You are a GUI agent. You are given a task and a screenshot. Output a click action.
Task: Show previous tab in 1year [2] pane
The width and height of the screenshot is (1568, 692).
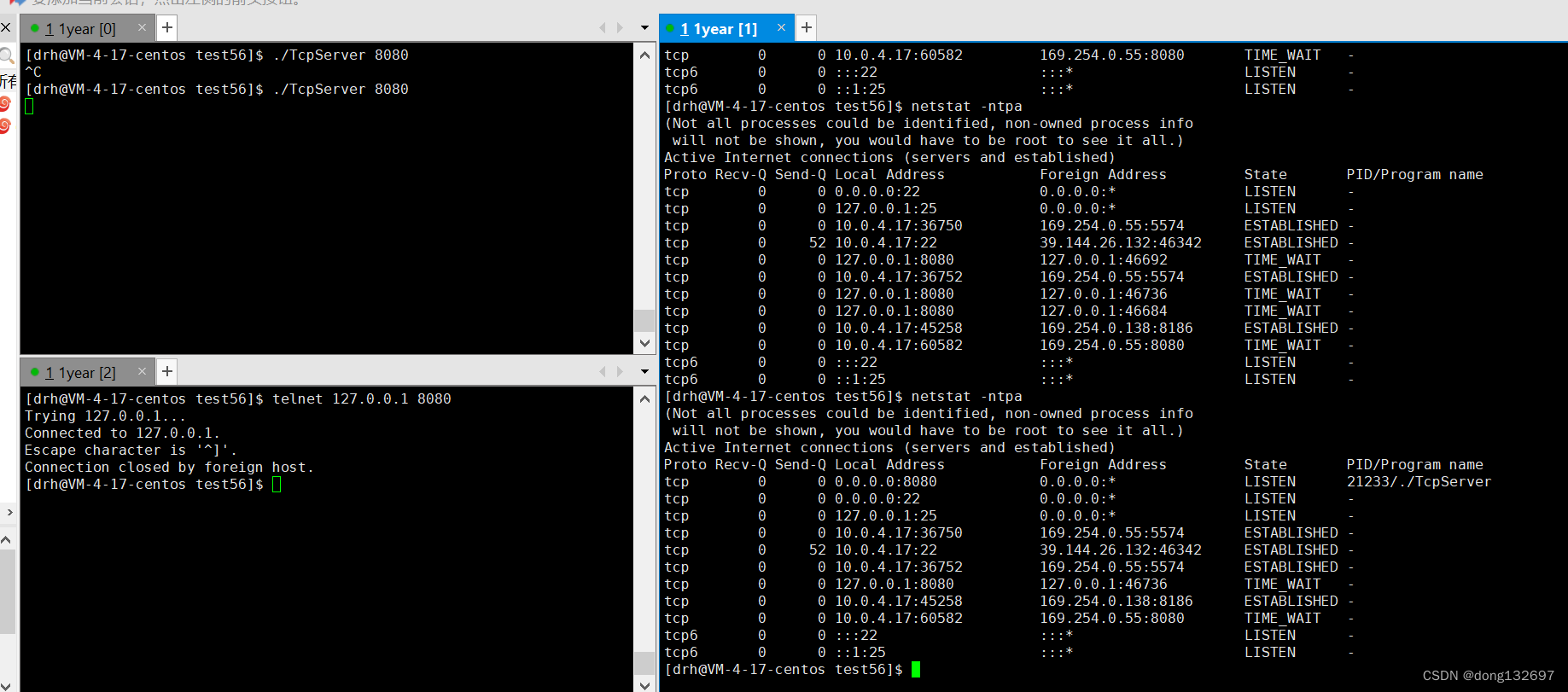[x=603, y=371]
